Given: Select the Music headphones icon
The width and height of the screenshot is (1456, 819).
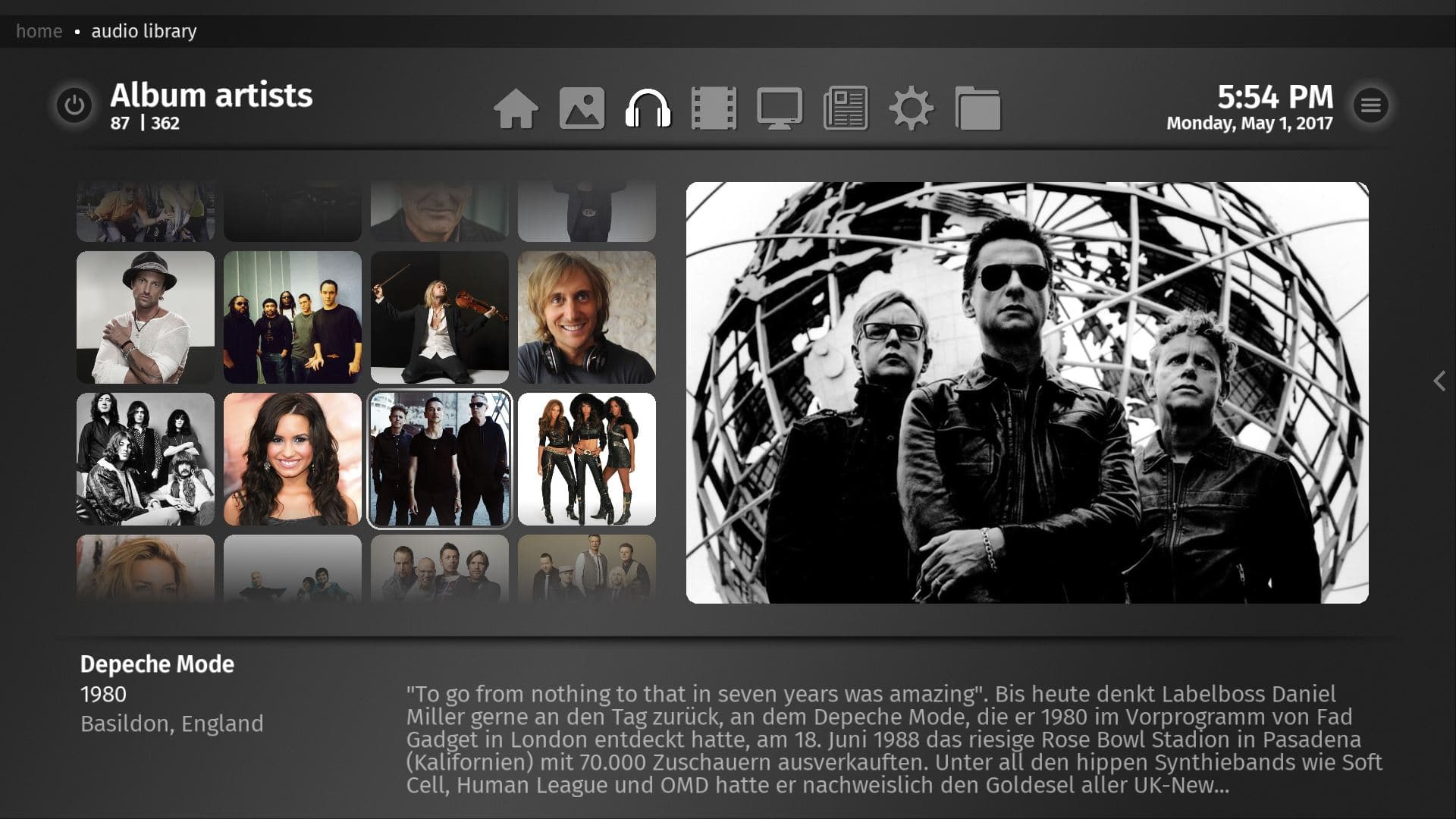Looking at the screenshot, I should click(648, 108).
